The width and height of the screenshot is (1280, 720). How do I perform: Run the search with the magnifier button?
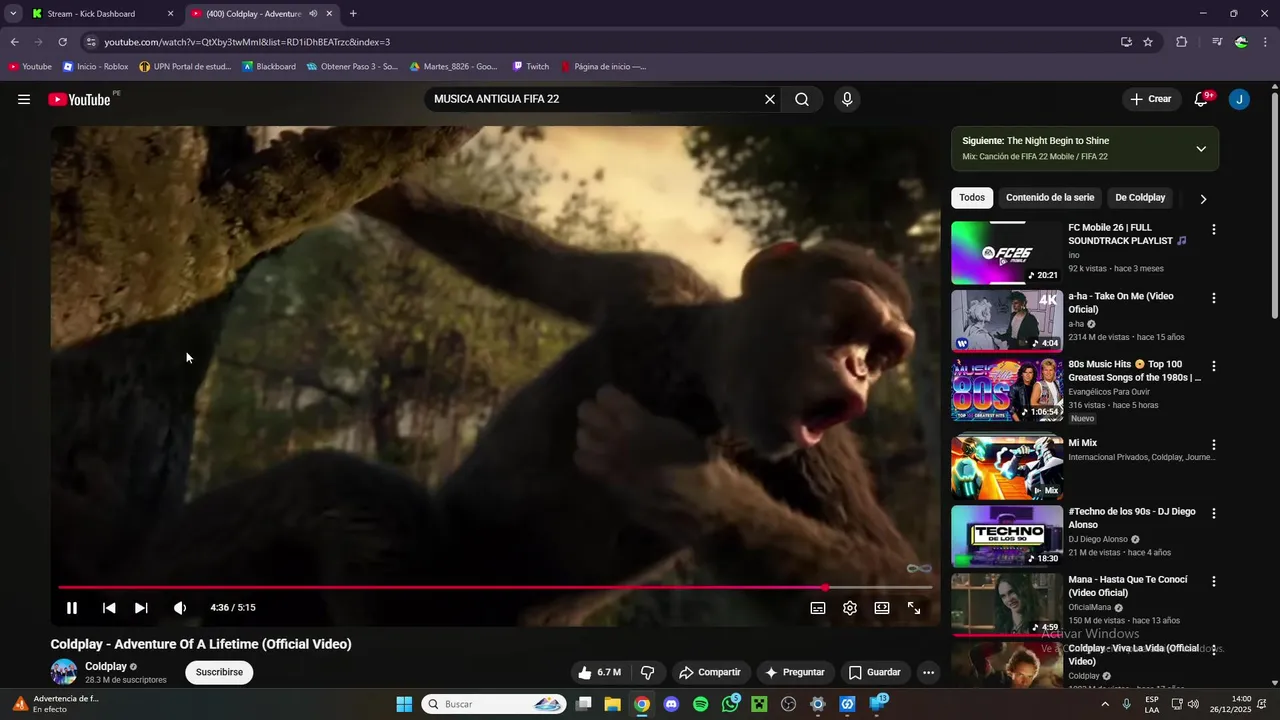(802, 99)
